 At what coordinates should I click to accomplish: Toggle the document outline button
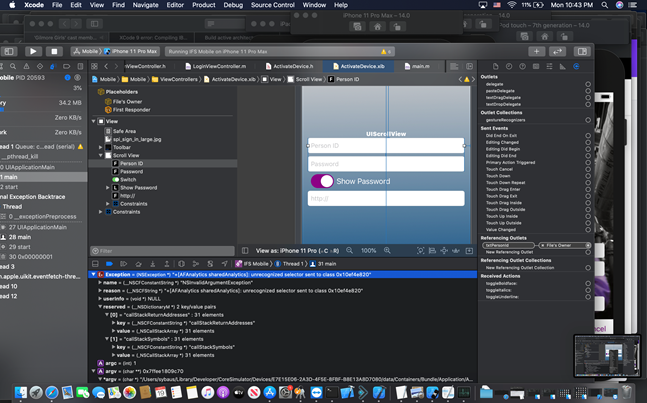245,250
